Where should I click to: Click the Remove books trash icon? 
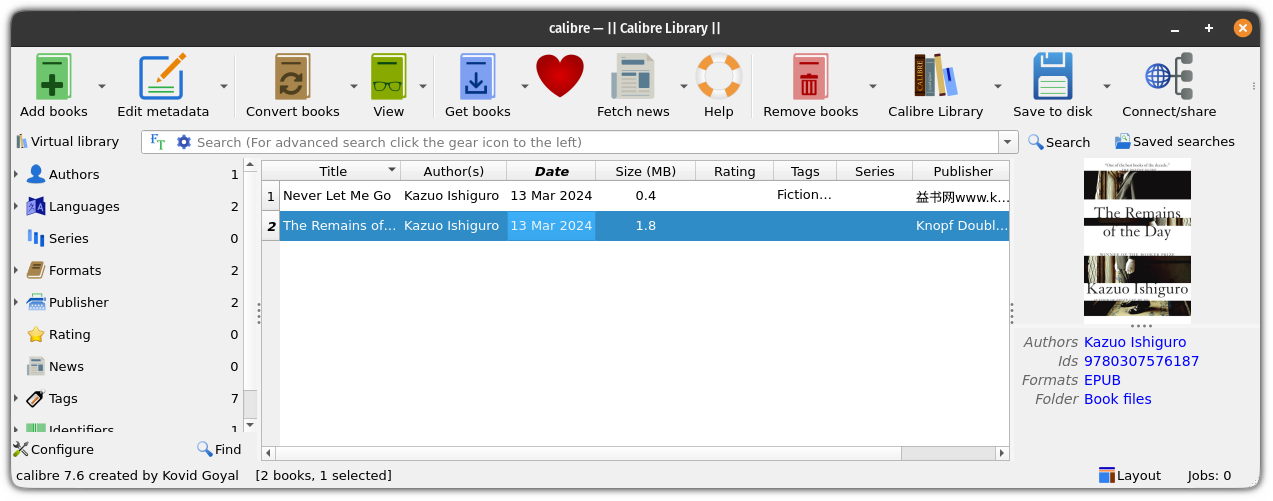tap(810, 78)
